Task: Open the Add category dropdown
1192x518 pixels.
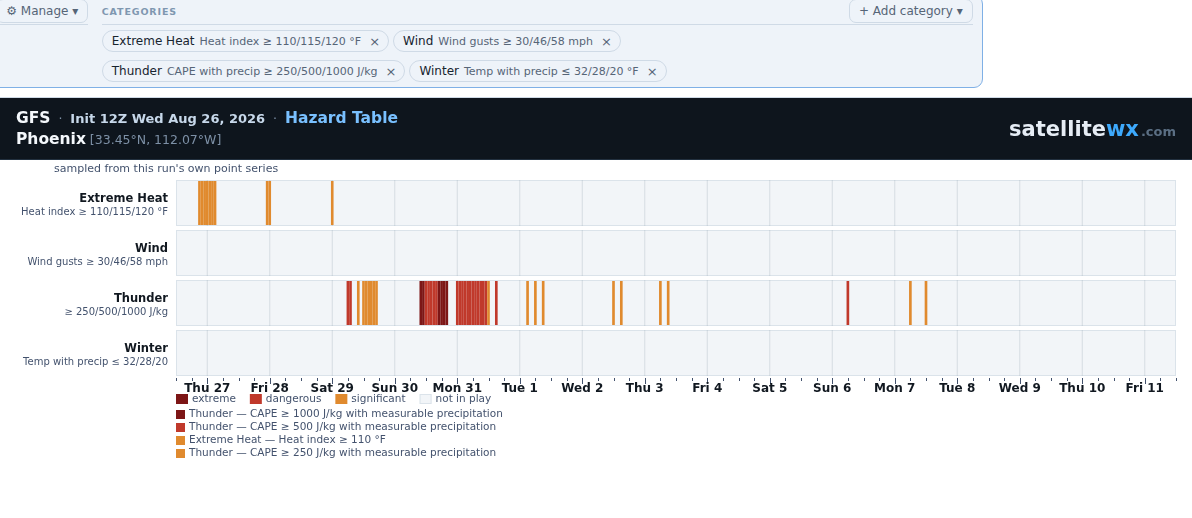Action: [911, 11]
